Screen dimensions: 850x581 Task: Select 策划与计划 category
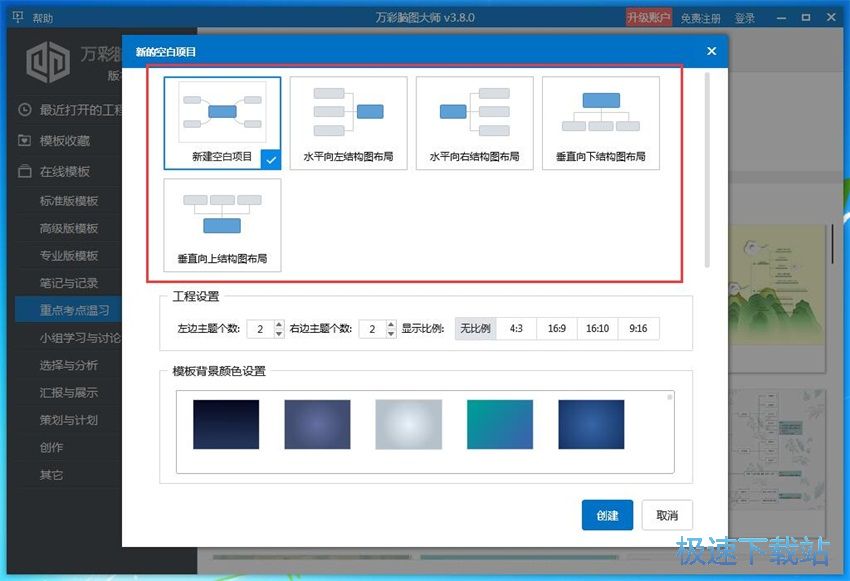(69, 420)
